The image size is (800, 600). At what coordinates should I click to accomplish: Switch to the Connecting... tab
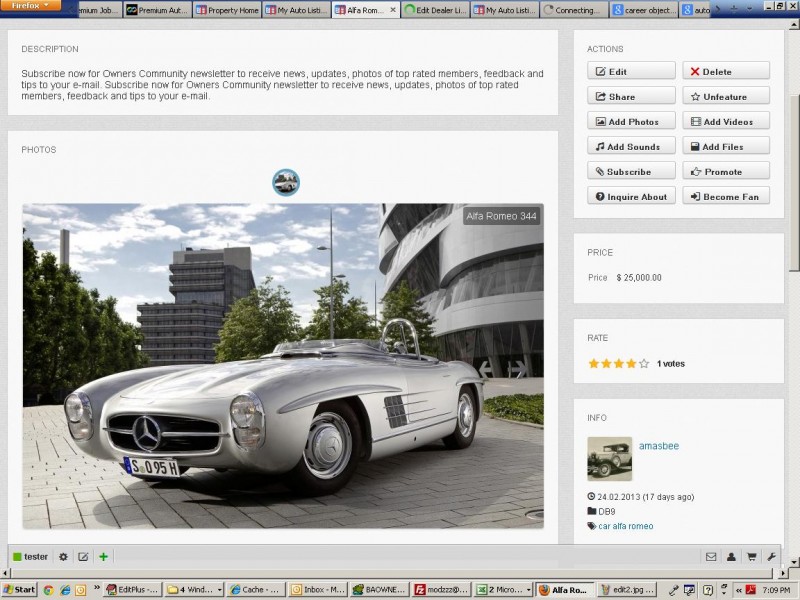point(574,10)
